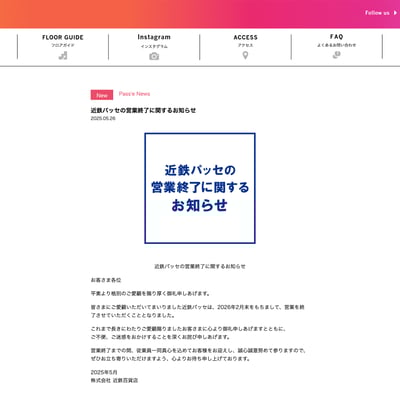Viewport: 400px width, 400px height.
Task: Click the arrow next to Follow us
Action: click(x=395, y=13)
